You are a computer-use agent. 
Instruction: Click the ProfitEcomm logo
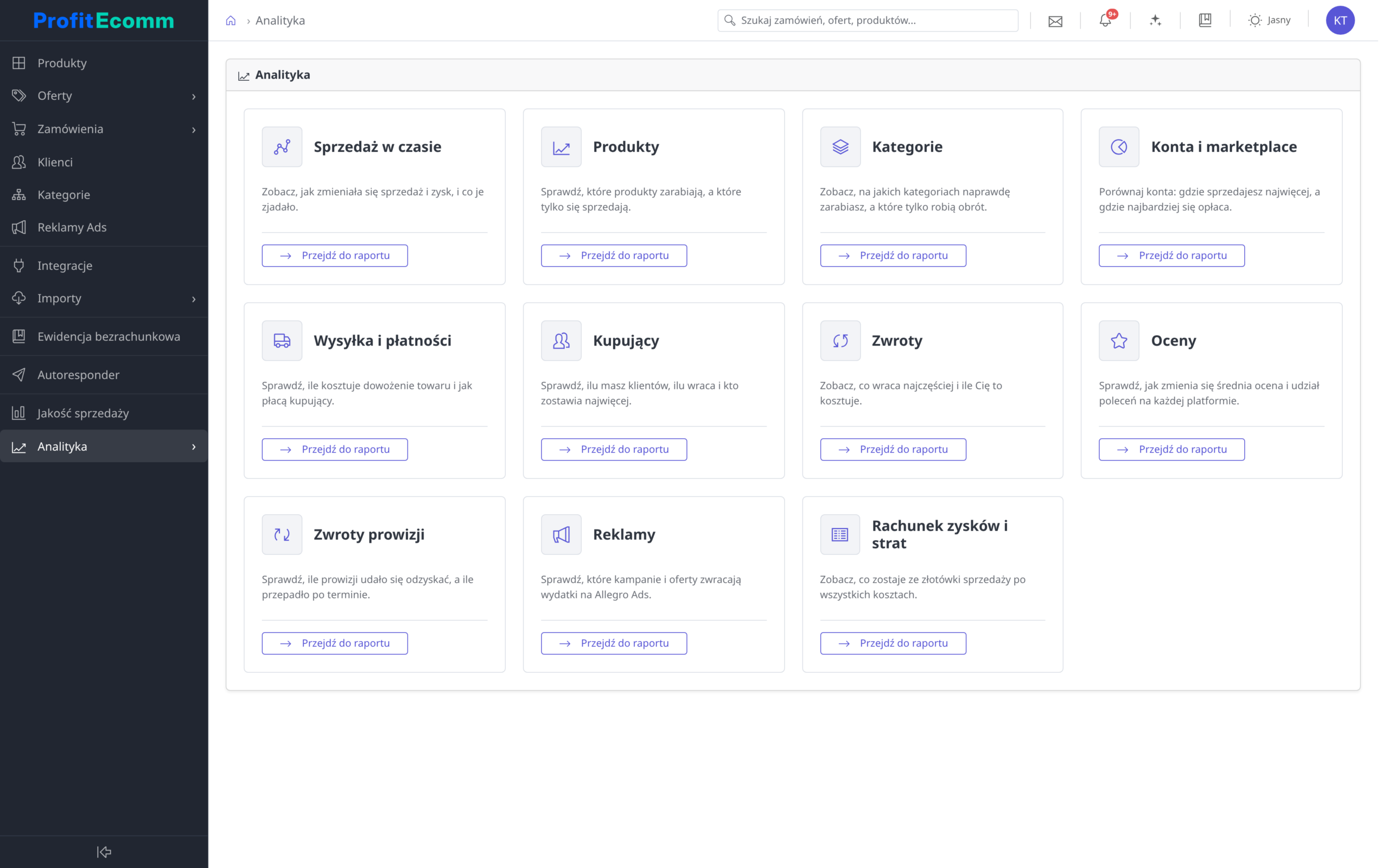[x=104, y=21]
